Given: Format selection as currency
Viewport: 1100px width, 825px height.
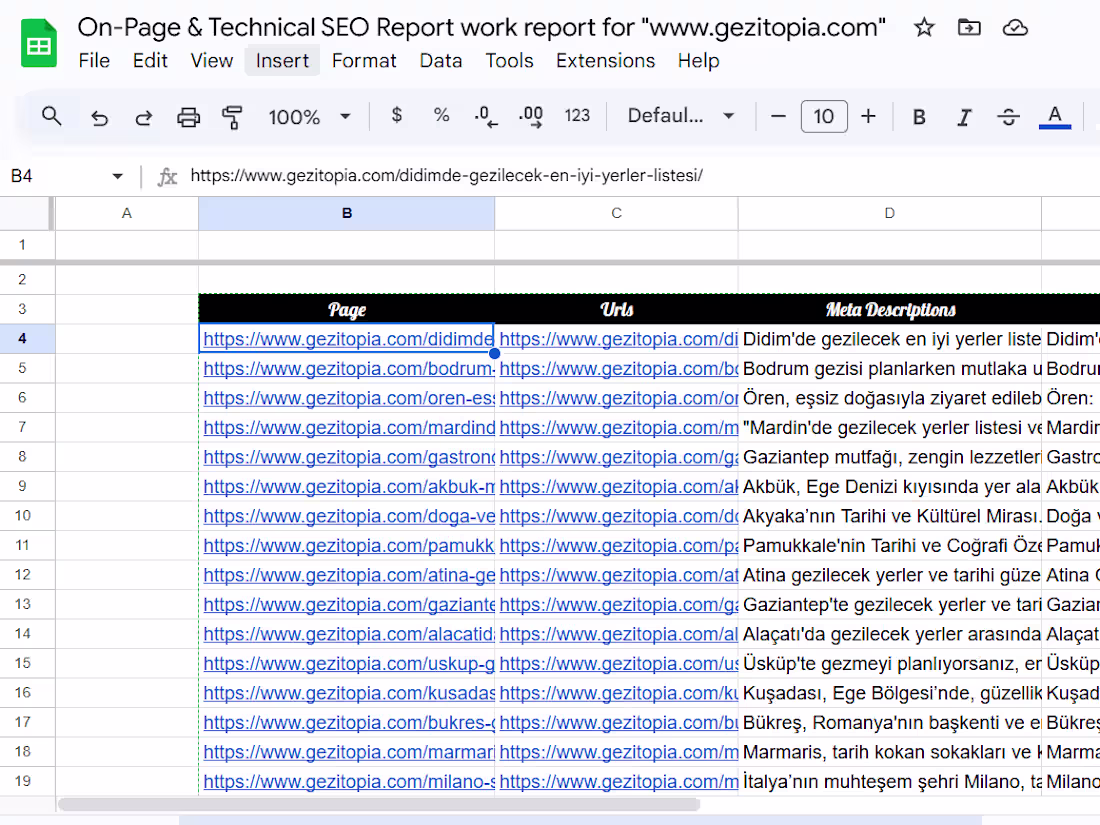Looking at the screenshot, I should (x=396, y=117).
